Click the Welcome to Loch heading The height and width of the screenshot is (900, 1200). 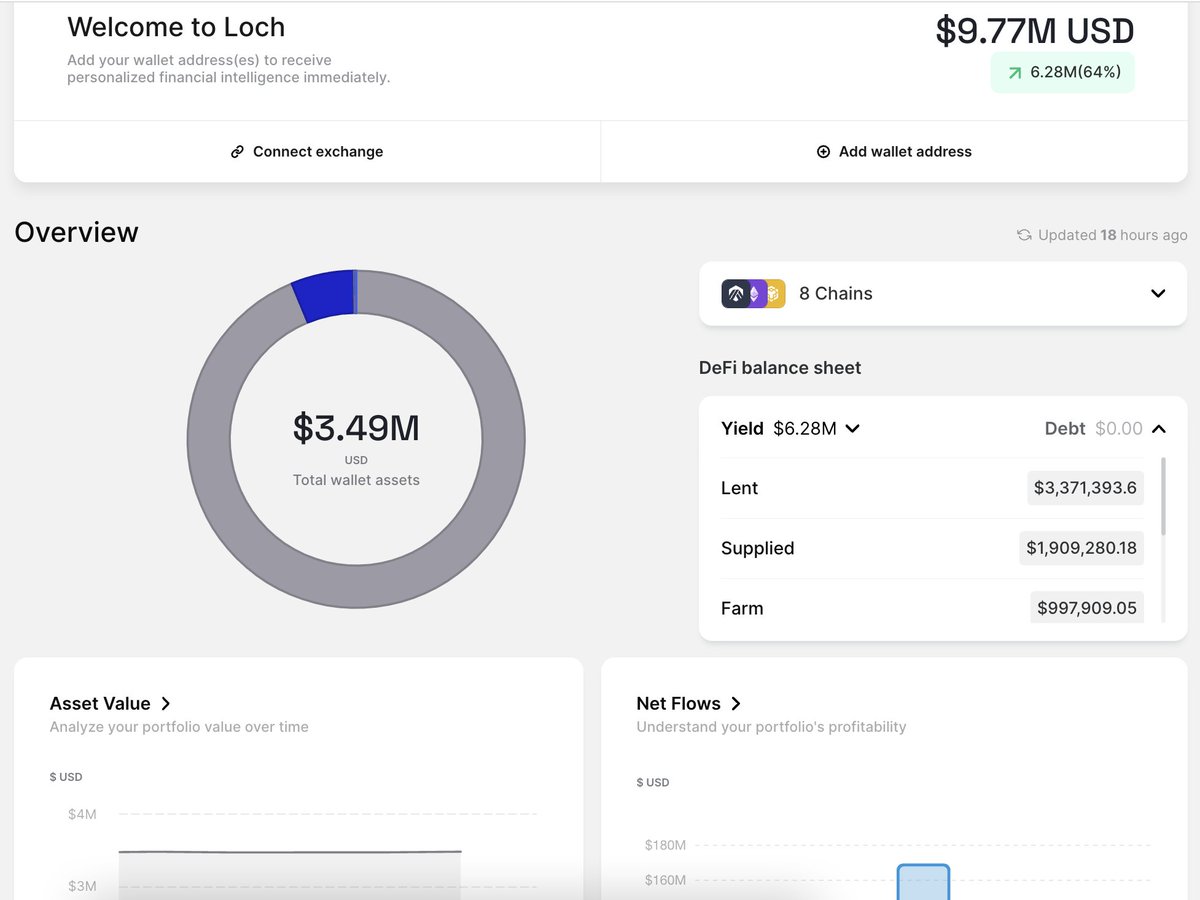point(176,27)
